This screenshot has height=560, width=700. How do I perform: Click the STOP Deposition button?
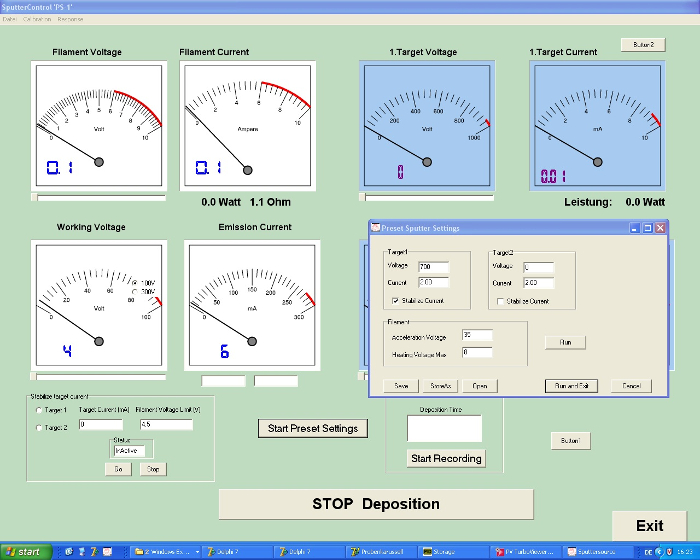pyautogui.click(x=375, y=504)
